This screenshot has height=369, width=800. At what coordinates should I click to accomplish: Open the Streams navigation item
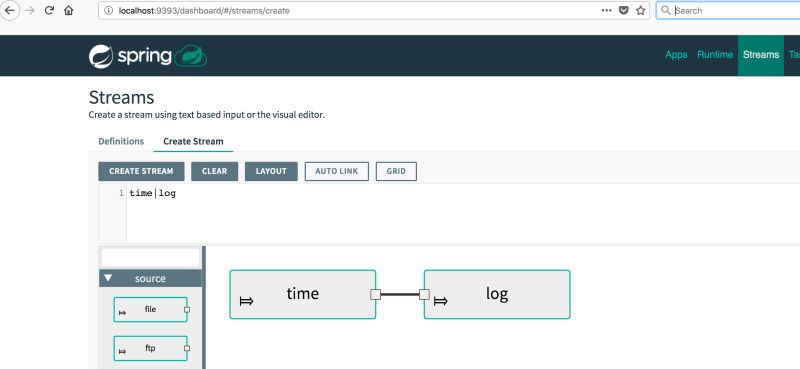761,55
